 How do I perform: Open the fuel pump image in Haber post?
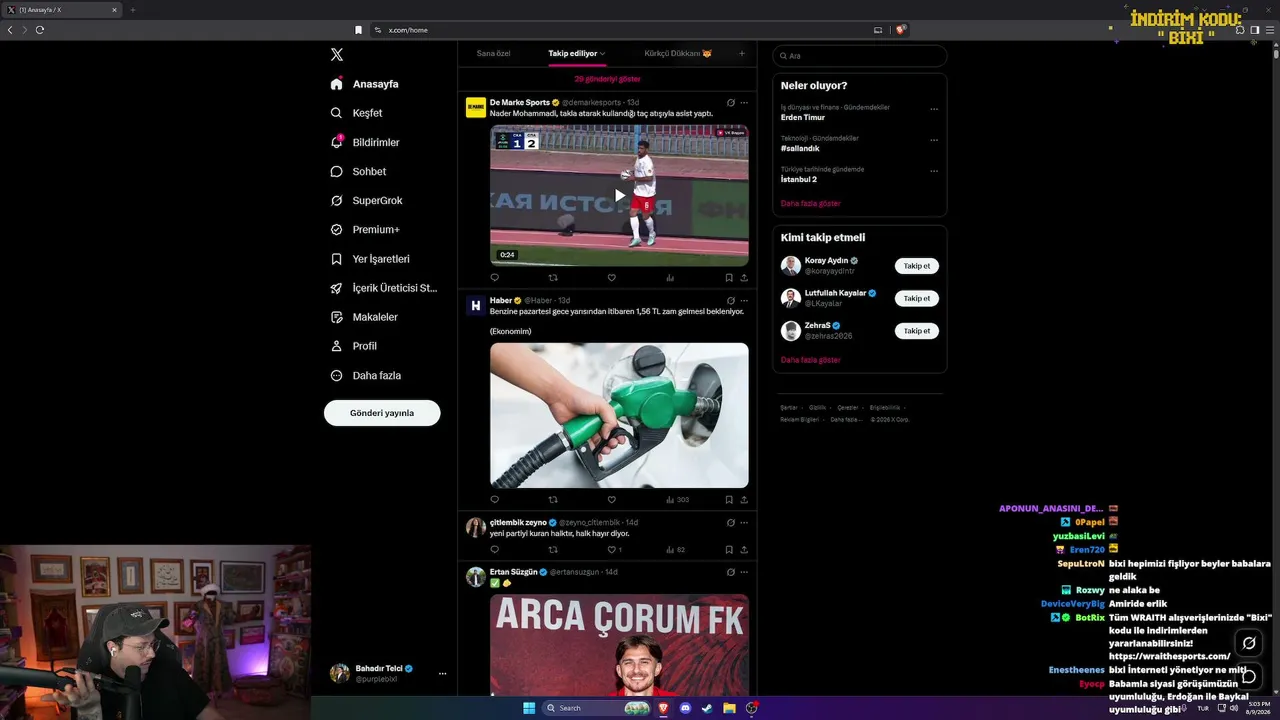tap(619, 415)
